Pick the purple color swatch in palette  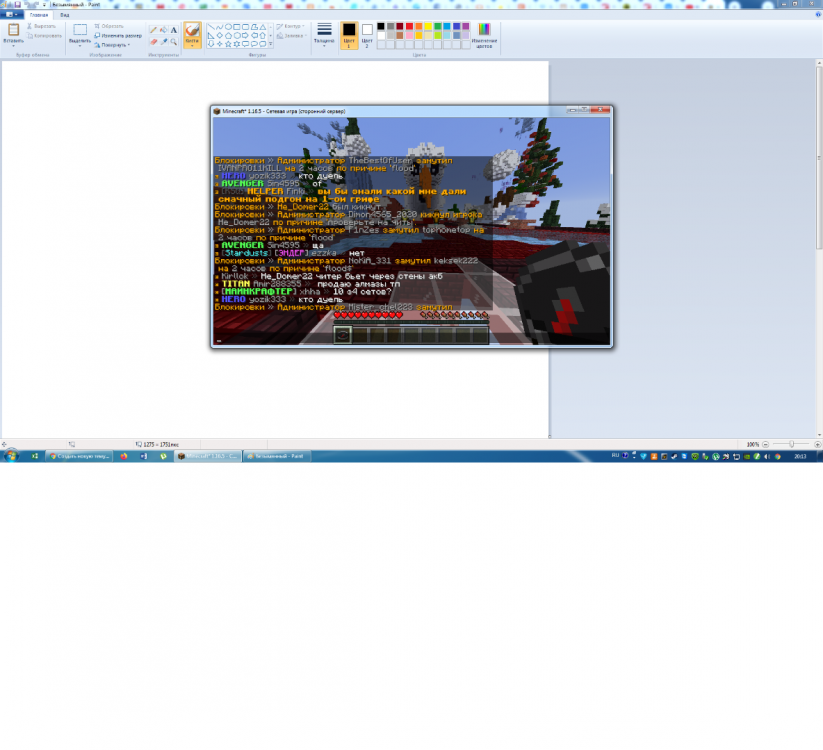(466, 26)
